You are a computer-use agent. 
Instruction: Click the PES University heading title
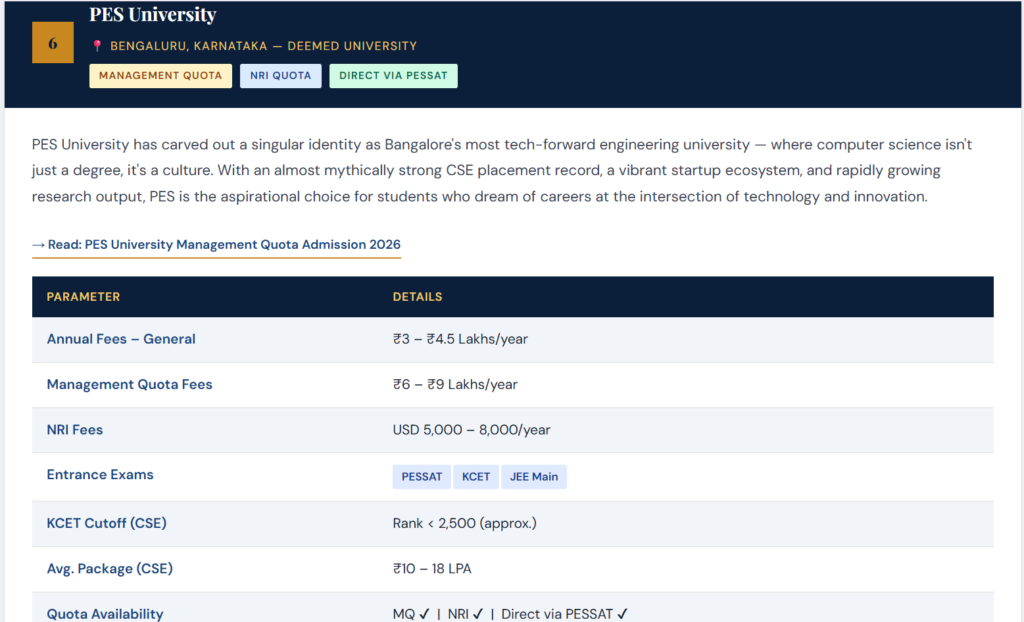[152, 15]
